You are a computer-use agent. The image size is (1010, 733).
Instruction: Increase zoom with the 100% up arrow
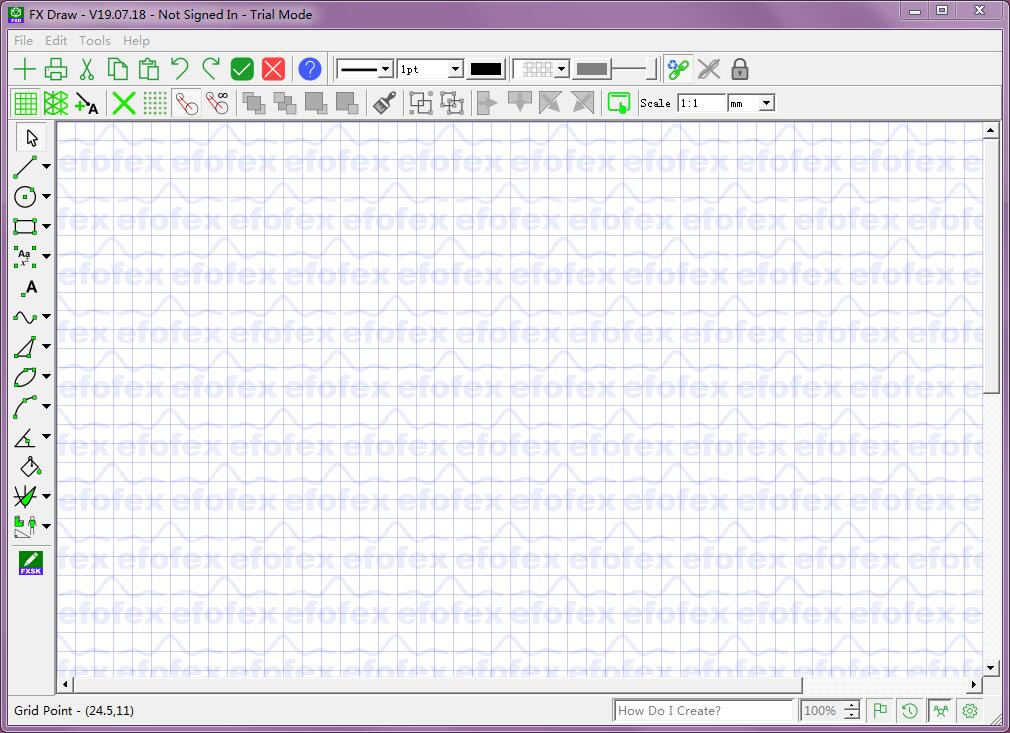(852, 705)
